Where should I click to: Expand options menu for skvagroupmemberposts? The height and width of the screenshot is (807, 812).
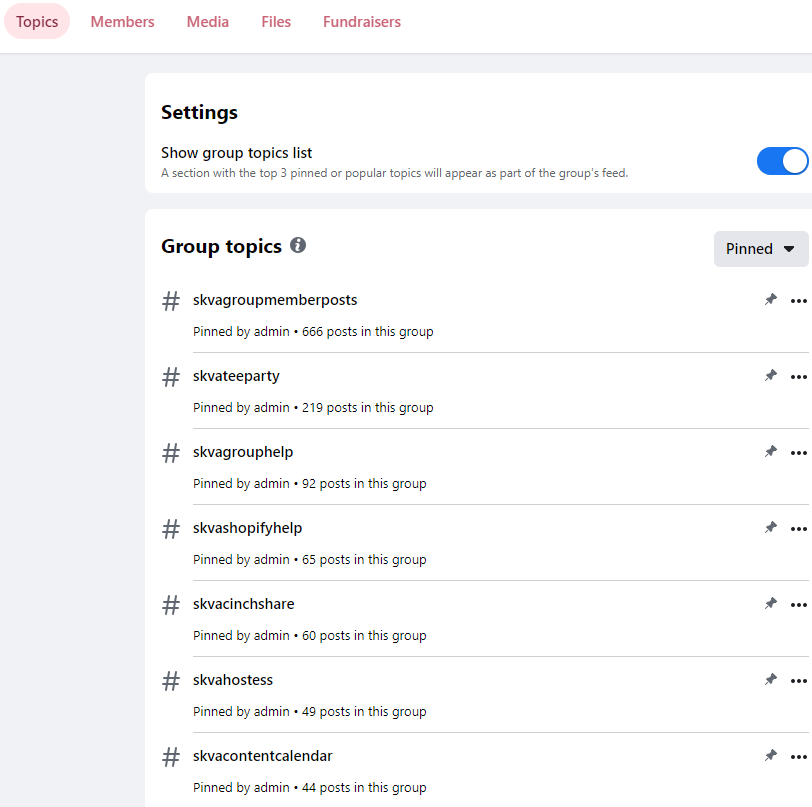click(799, 300)
